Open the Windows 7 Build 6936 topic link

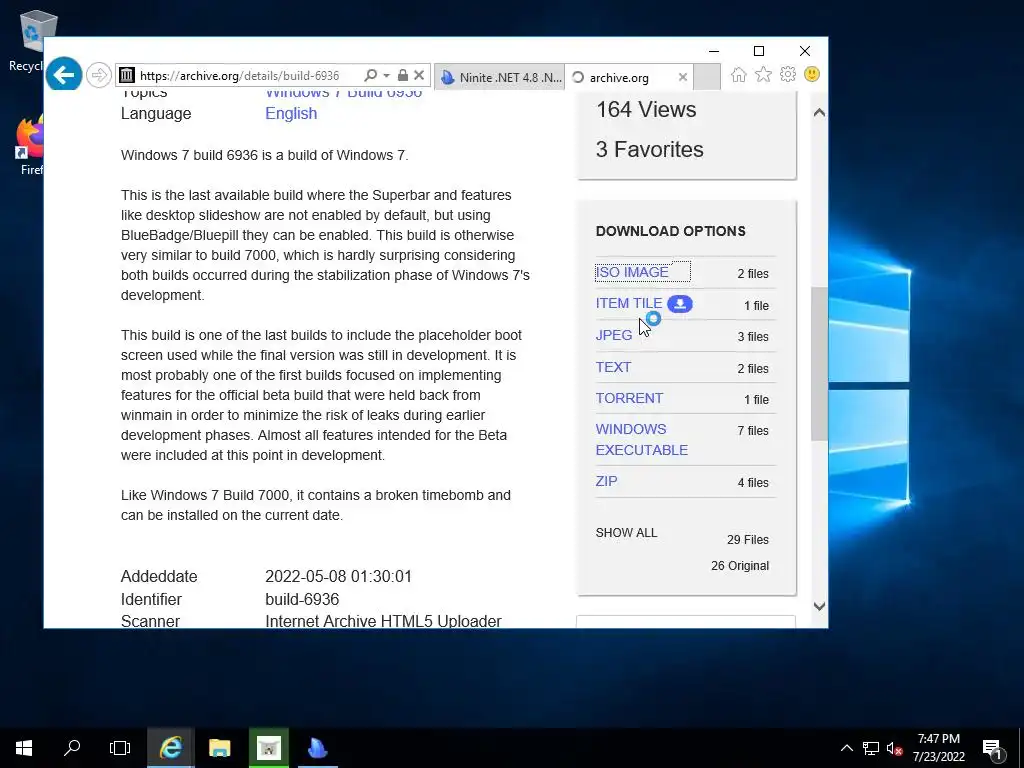[x=344, y=93]
